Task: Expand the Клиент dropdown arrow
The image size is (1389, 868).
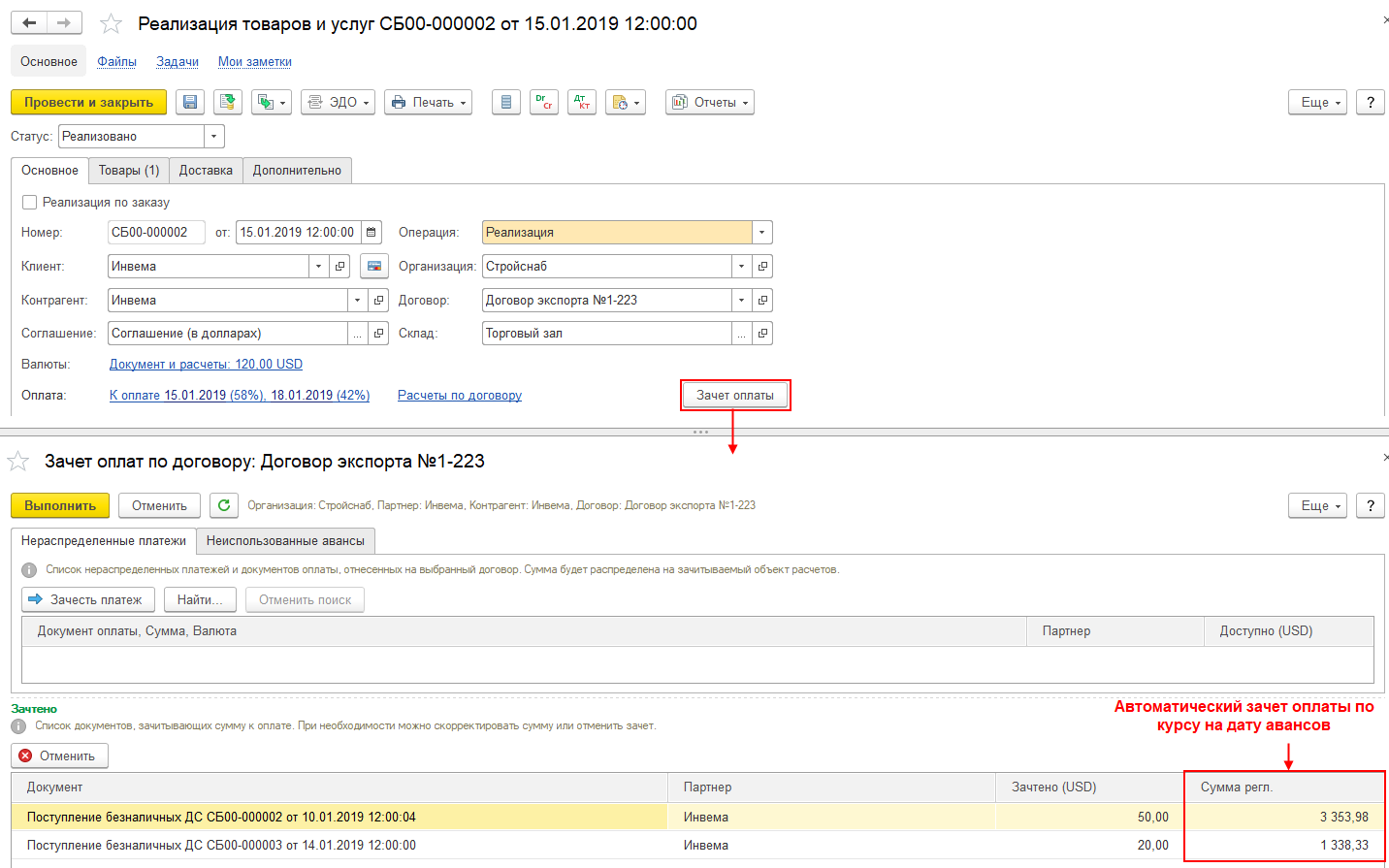Action: [319, 266]
